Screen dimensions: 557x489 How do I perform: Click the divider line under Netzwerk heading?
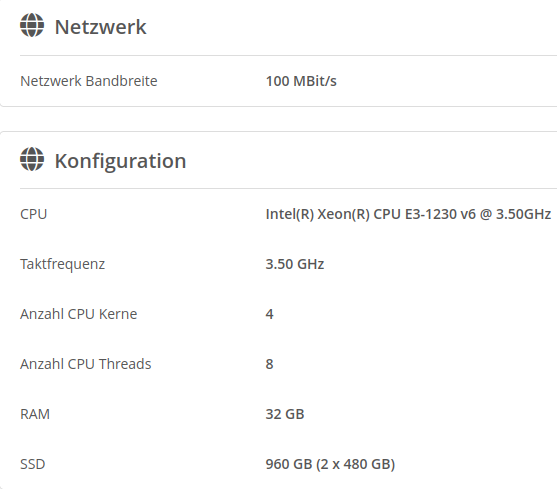(288, 55)
